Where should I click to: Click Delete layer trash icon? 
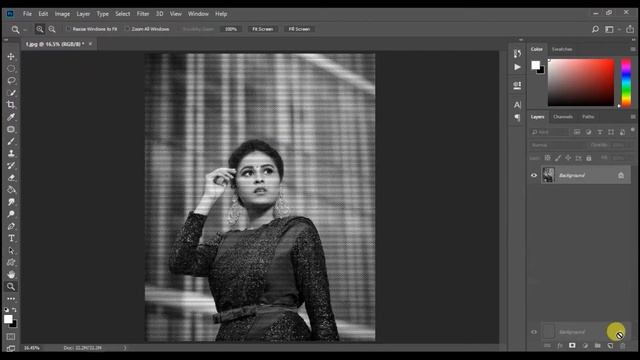tap(622, 346)
